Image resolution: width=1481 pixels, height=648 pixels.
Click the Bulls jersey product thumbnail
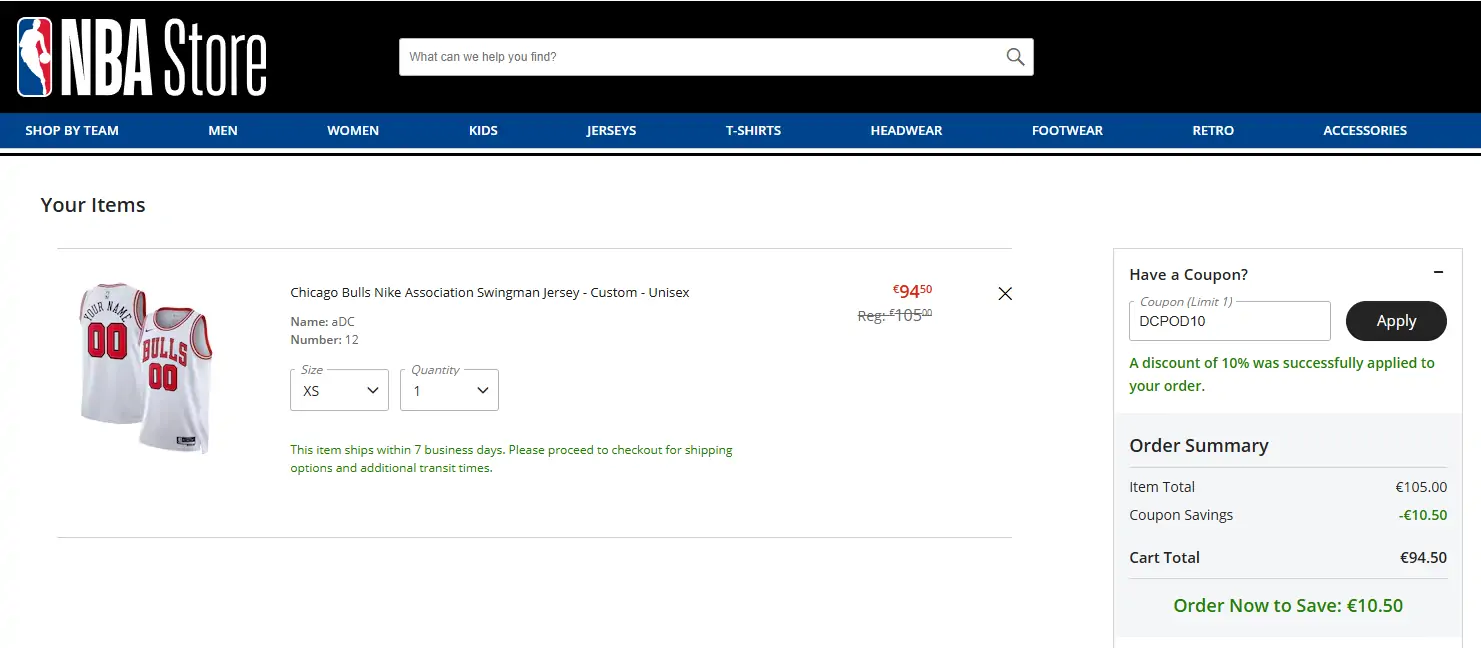(146, 367)
